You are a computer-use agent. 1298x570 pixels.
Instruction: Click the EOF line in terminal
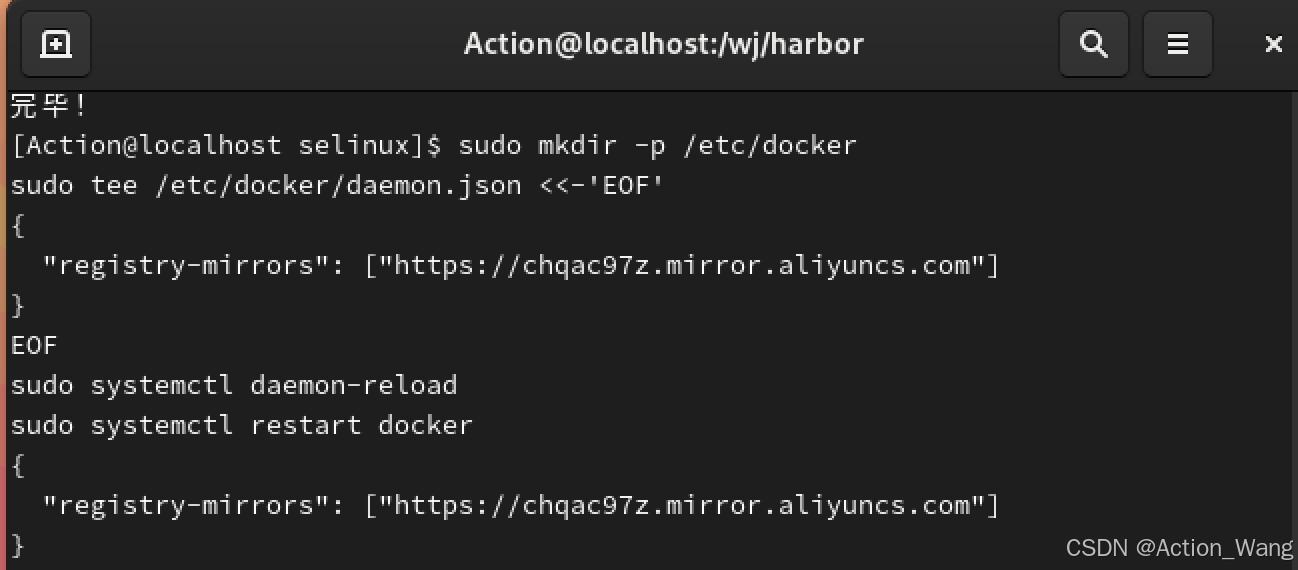coord(35,345)
